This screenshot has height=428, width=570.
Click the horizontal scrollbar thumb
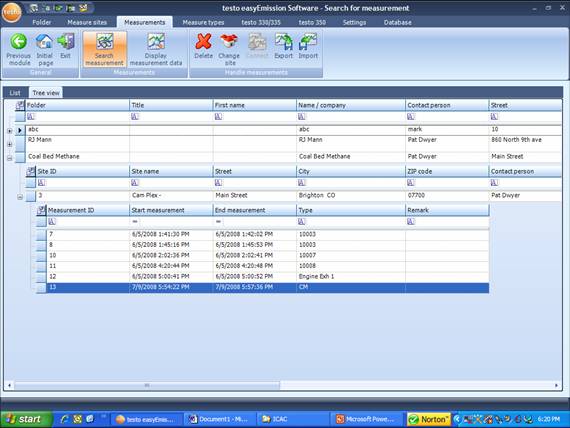coord(147,385)
